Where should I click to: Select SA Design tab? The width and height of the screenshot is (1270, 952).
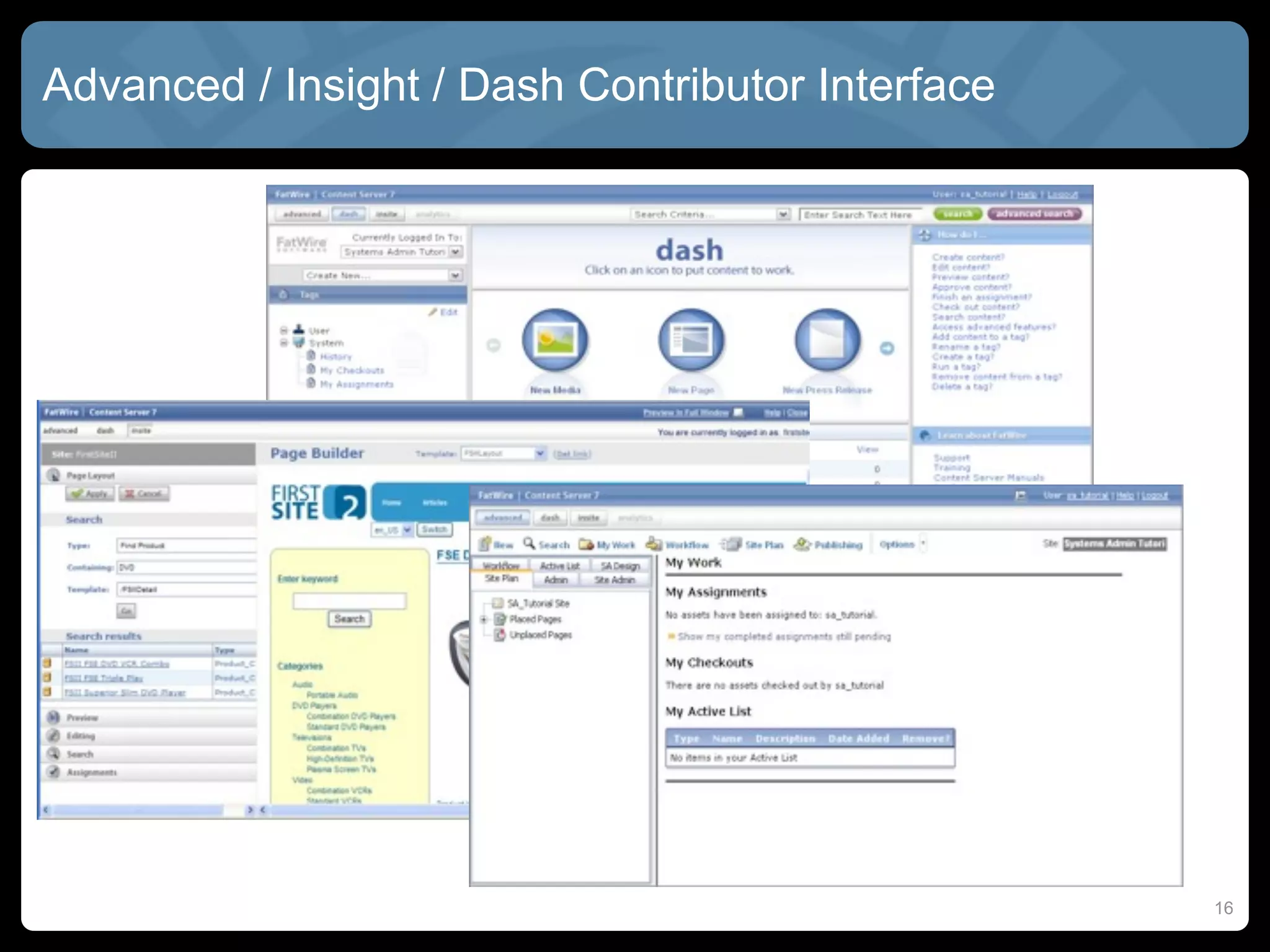click(620, 566)
